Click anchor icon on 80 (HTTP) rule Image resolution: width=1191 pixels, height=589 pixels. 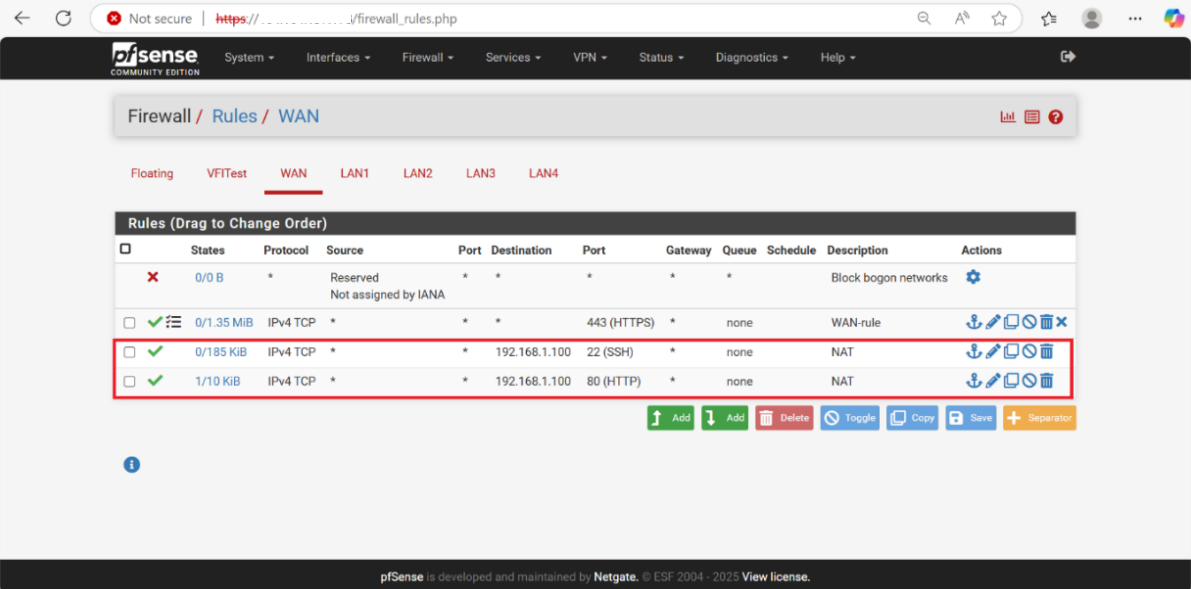pos(974,381)
